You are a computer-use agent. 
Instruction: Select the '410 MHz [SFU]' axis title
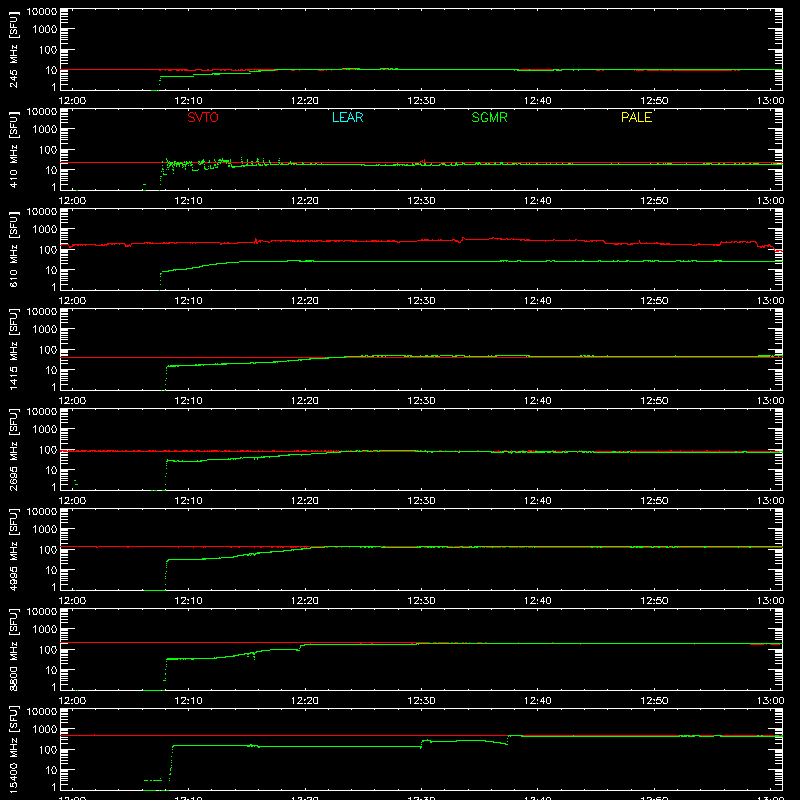pyautogui.click(x=13, y=149)
